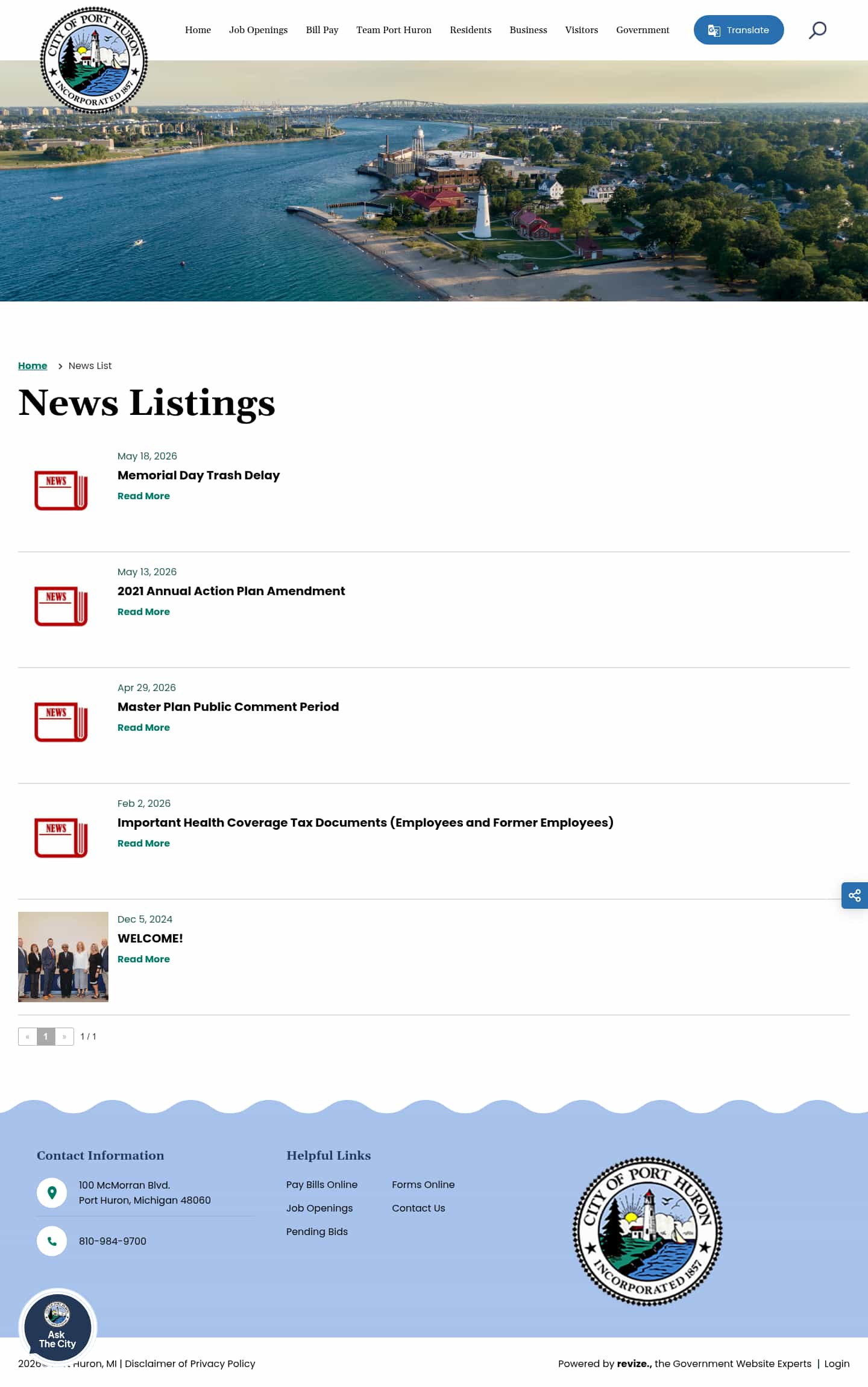Go to next page with » arrow
This screenshot has height=1387, width=868.
[x=64, y=1037]
